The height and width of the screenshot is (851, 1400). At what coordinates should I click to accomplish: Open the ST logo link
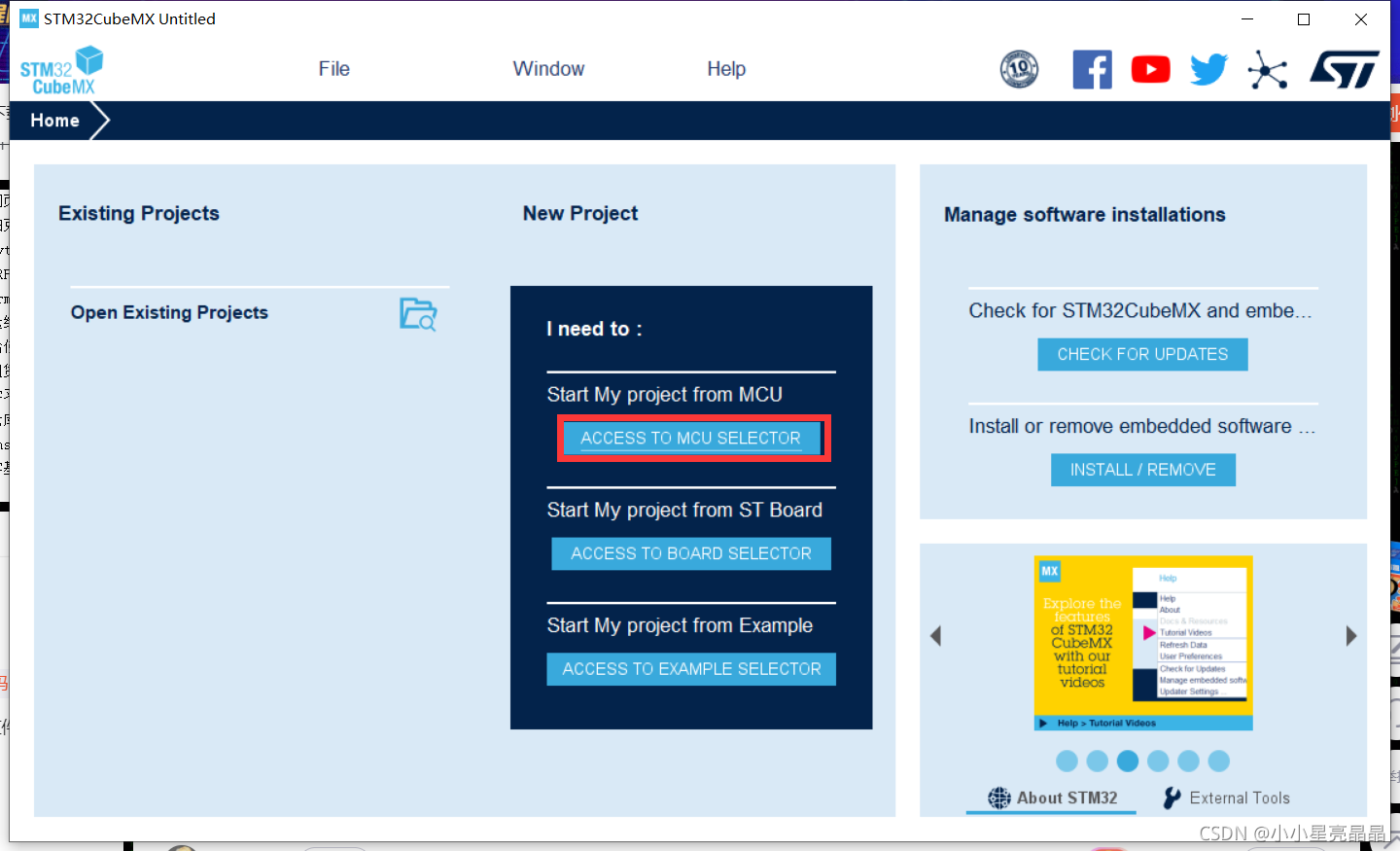(1345, 69)
